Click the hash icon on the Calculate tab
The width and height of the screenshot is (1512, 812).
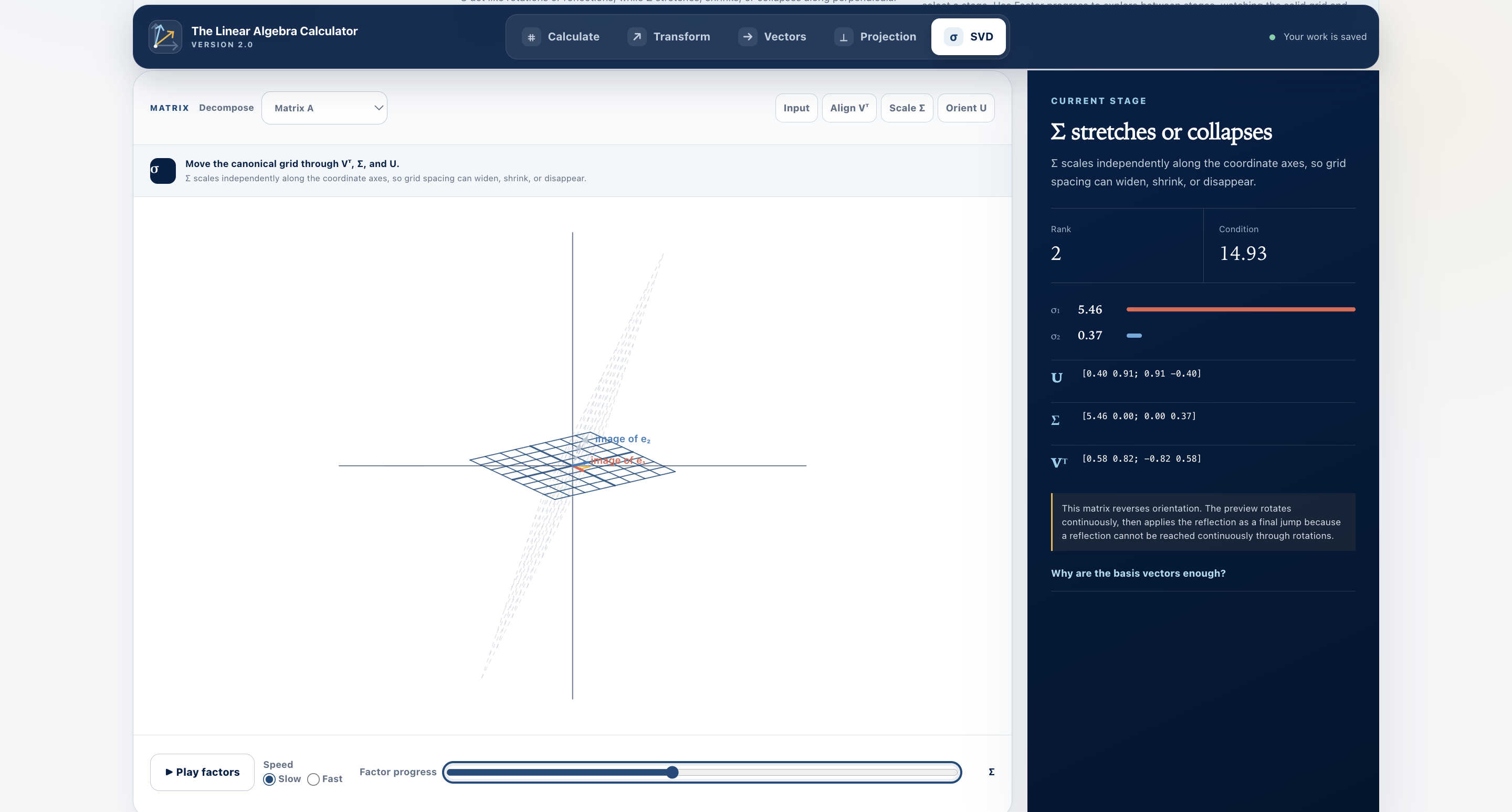pos(531,37)
